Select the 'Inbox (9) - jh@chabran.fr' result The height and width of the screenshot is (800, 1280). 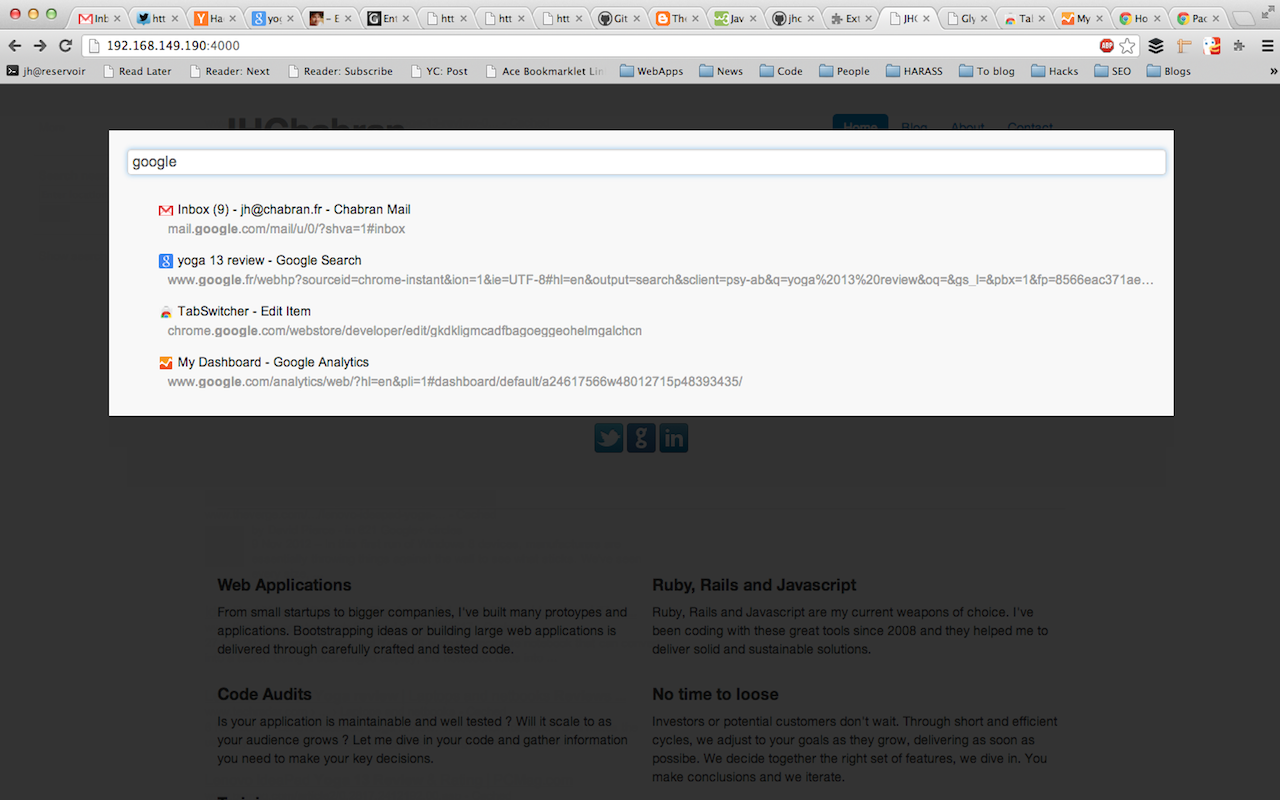pos(294,210)
